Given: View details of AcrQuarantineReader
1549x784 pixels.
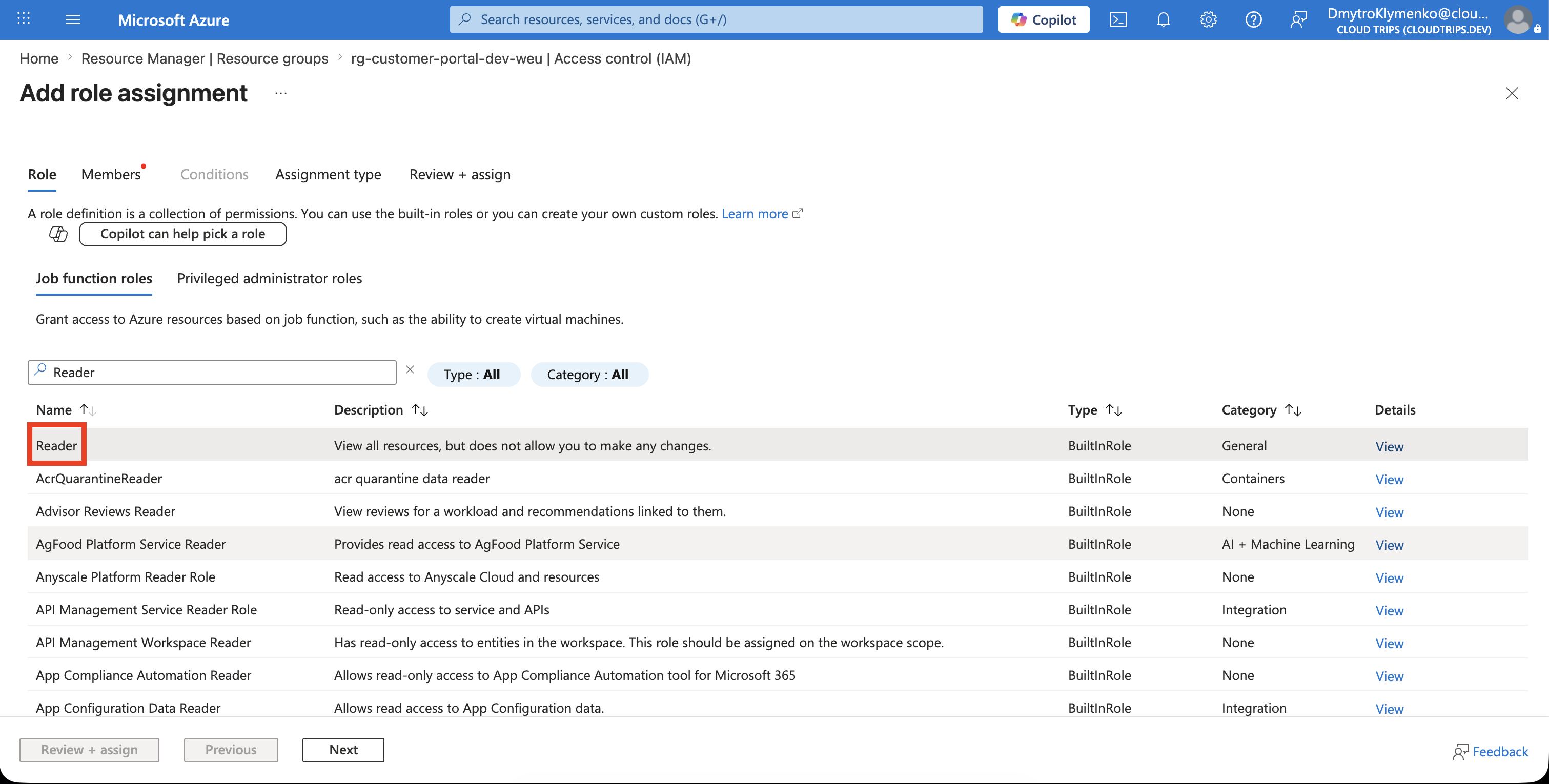Looking at the screenshot, I should [x=1389, y=479].
